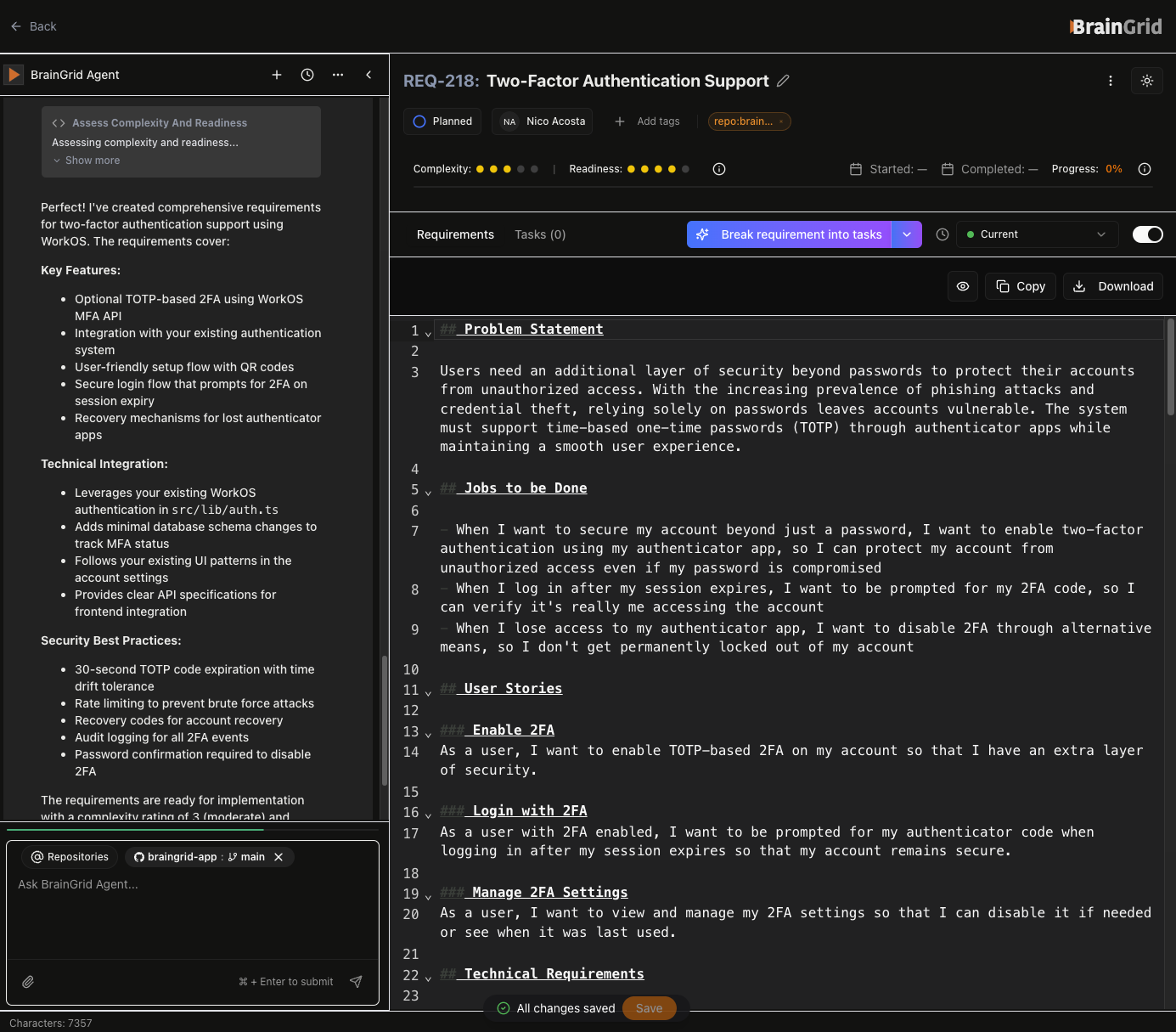1176x1032 pixels.
Task: Expand Show more in assessment card
Action: pyautogui.click(x=92, y=161)
